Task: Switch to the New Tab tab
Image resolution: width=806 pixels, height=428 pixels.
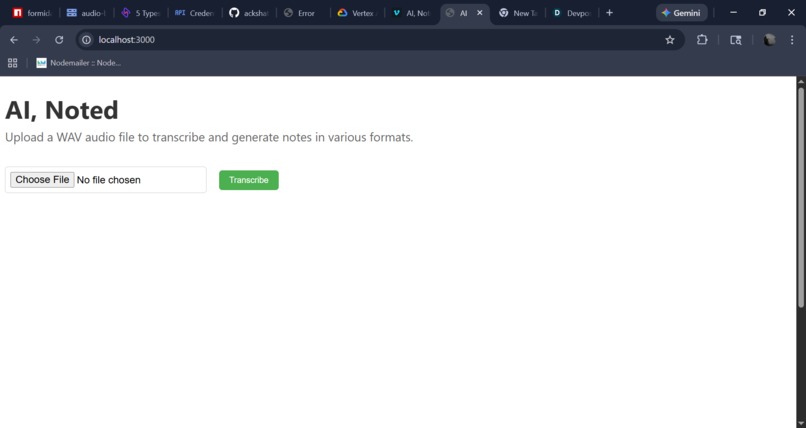Action: point(518,13)
